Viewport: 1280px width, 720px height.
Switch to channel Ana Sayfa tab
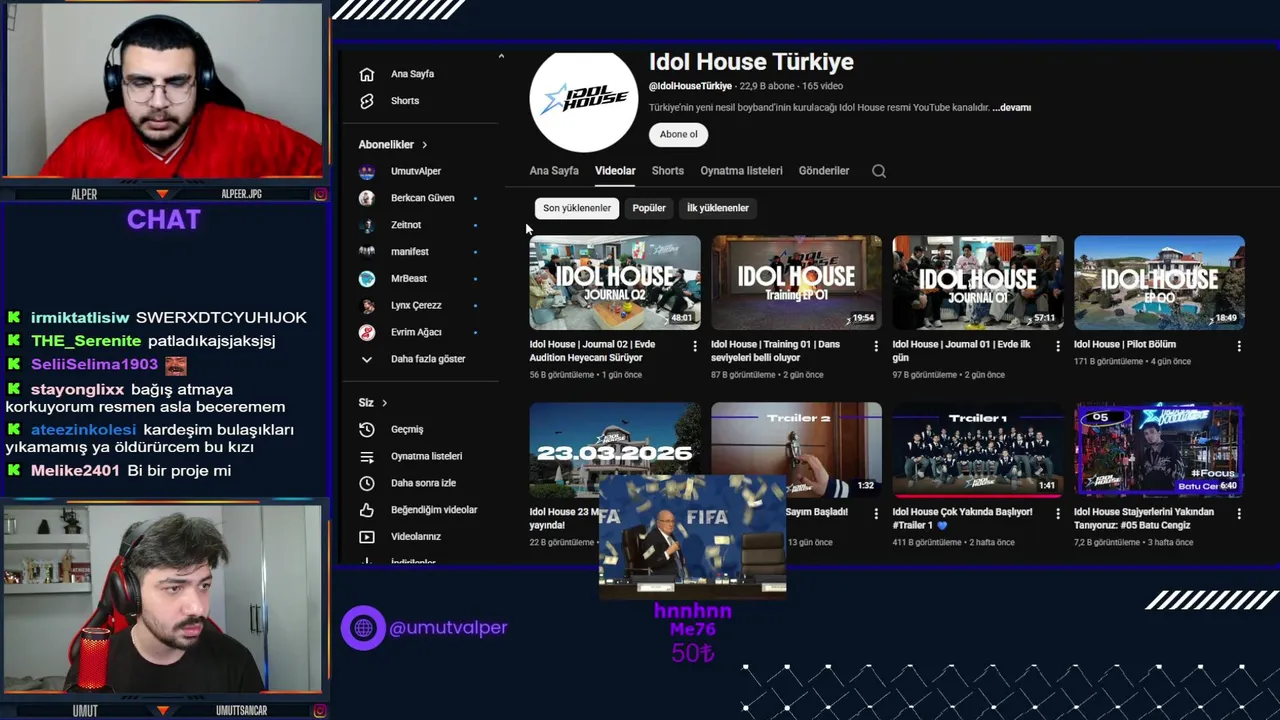pyautogui.click(x=554, y=171)
